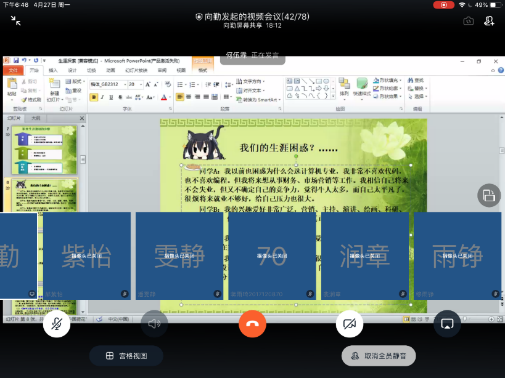Open the add participant icon
Viewport: 505px width, 378px height.
pos(489,21)
